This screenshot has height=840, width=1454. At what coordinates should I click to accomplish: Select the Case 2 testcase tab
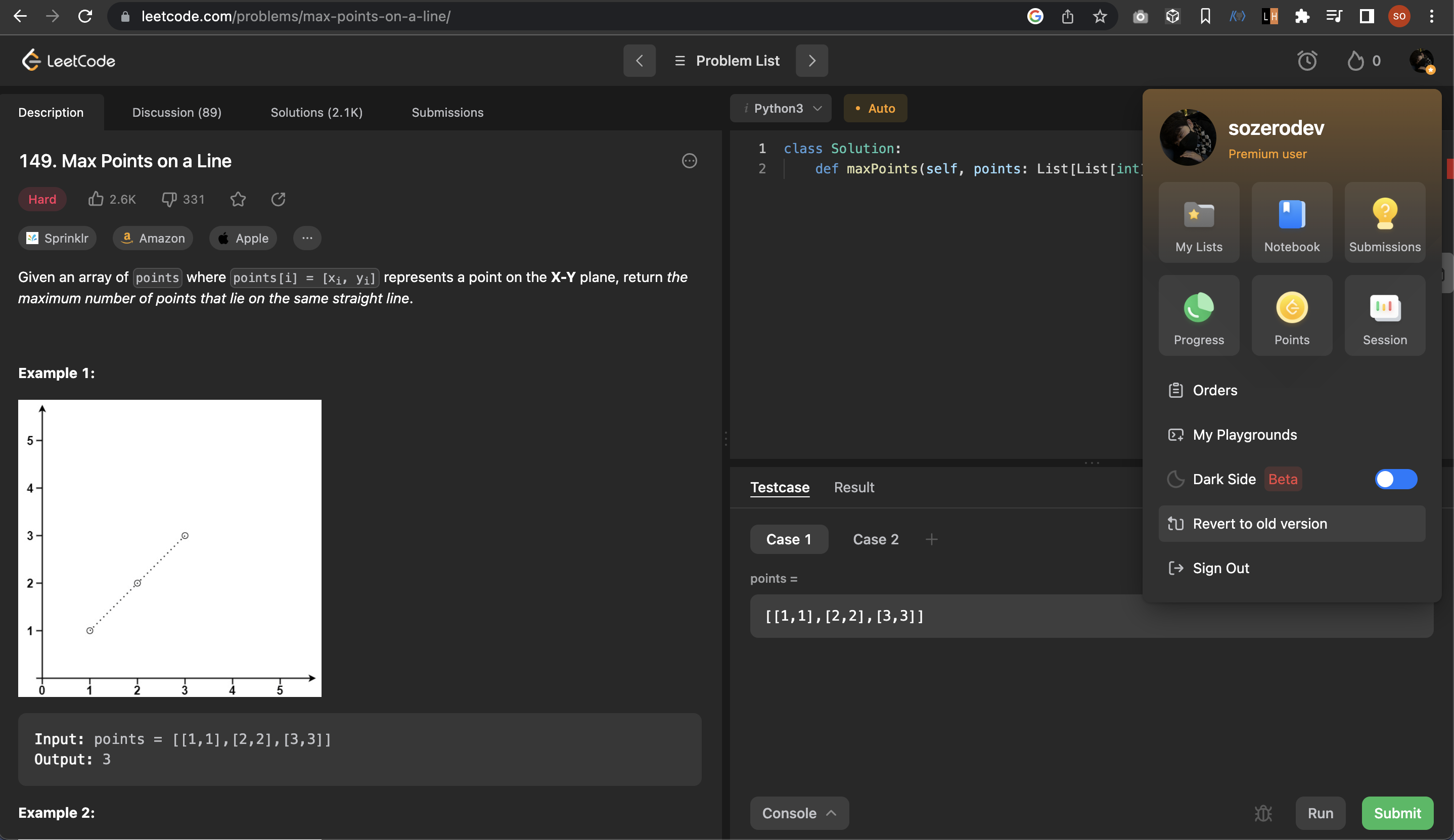875,539
